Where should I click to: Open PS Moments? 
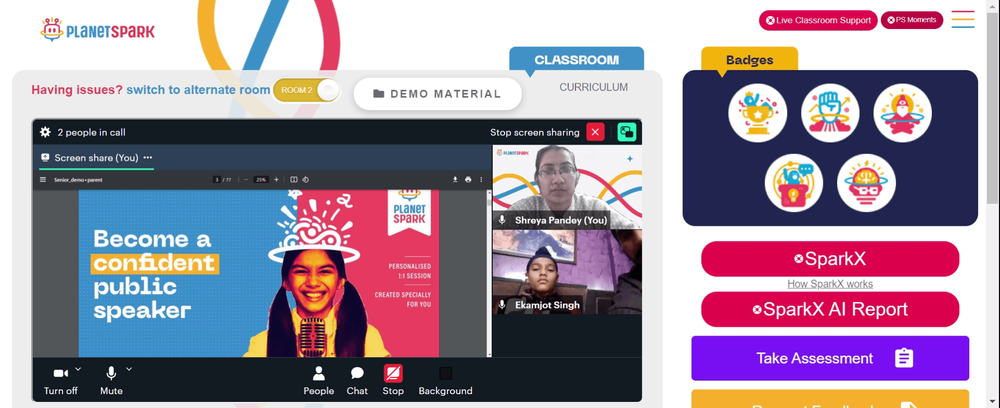coord(911,20)
